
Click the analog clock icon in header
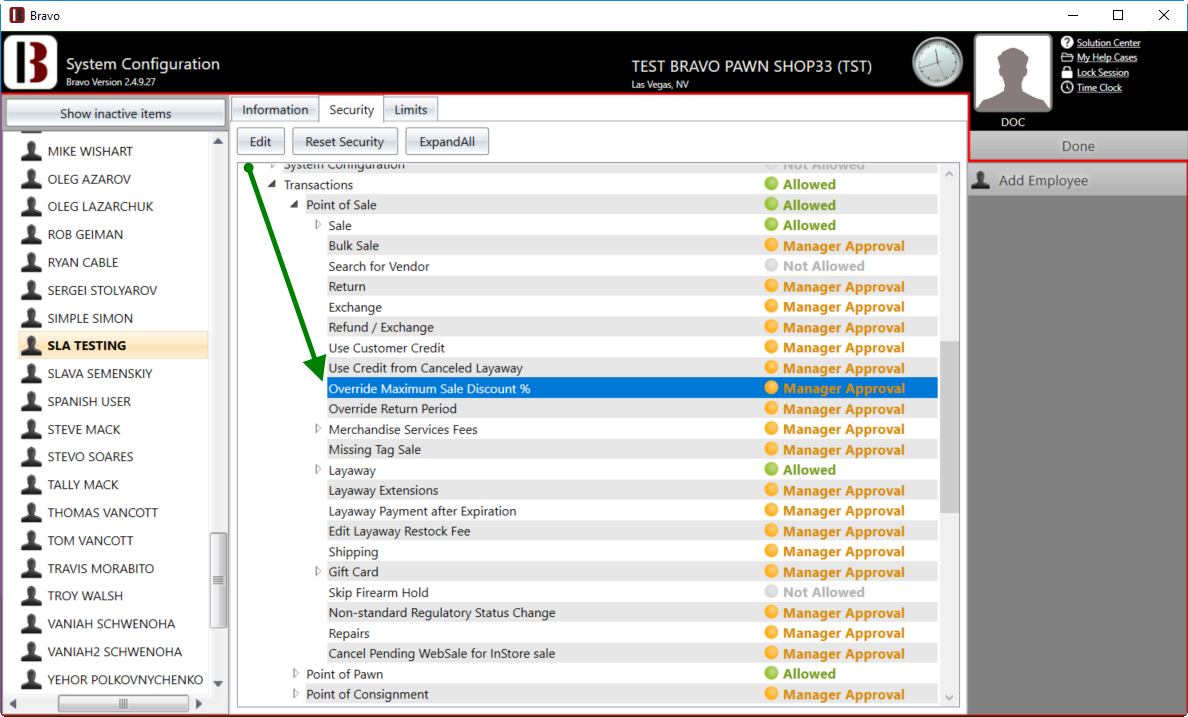tap(937, 62)
